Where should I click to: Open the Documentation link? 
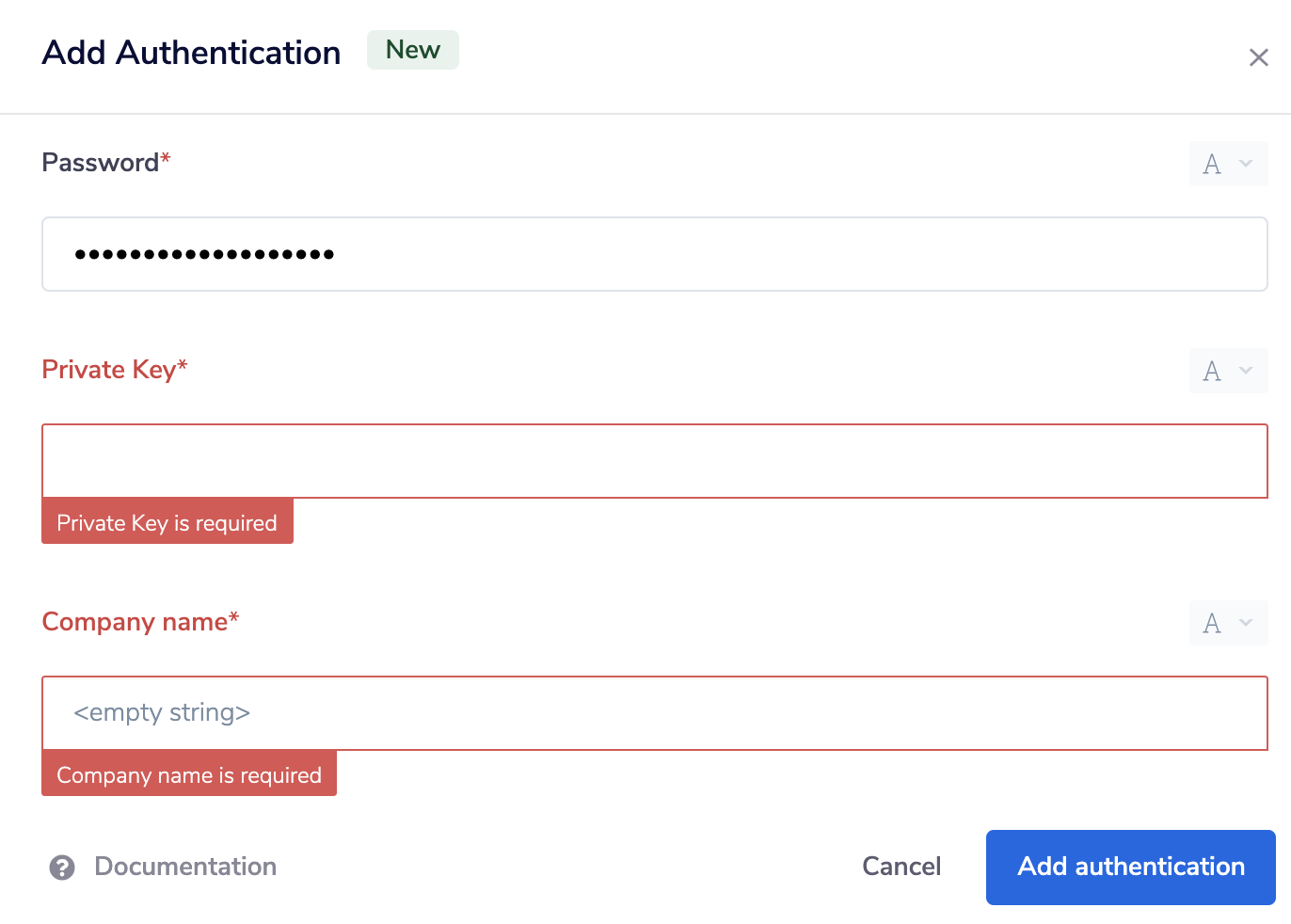(184, 867)
